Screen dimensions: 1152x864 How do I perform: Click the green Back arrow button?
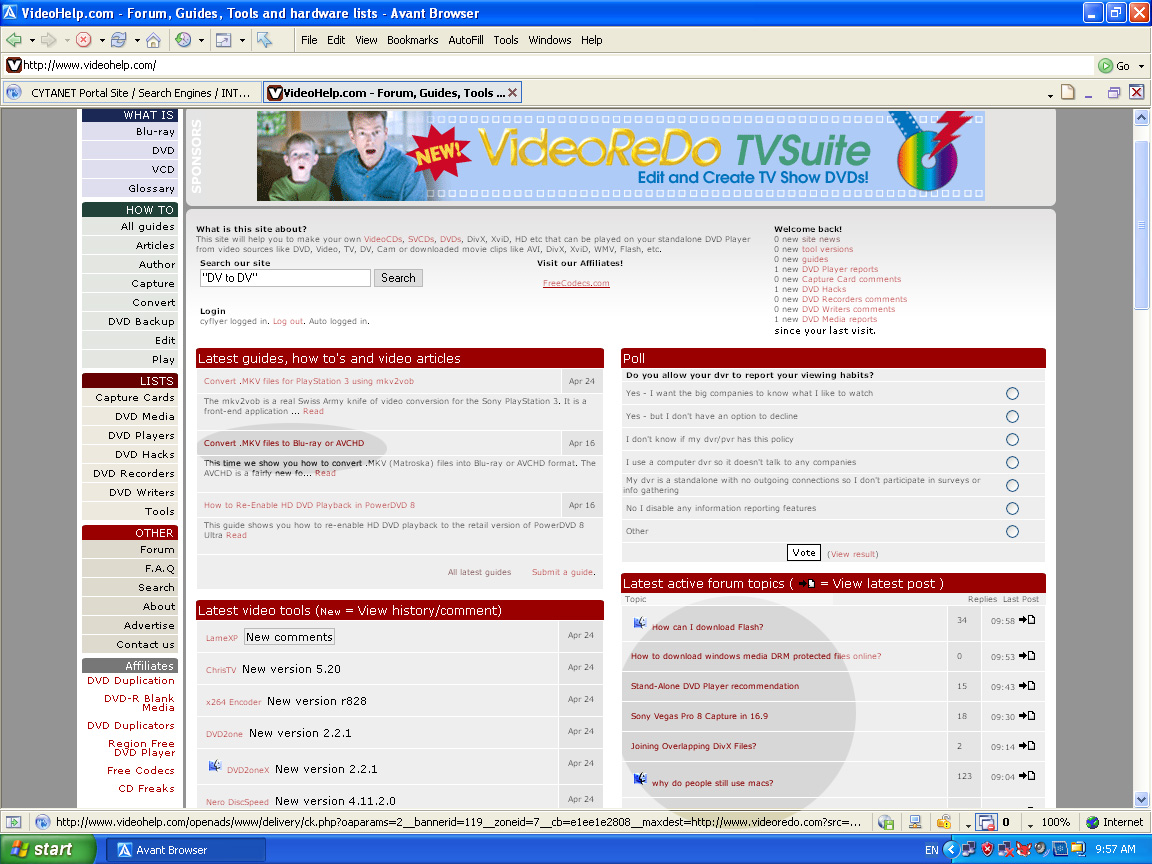coord(13,40)
